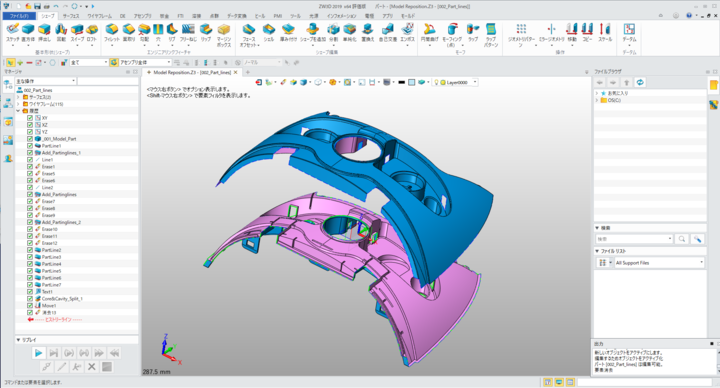The width and height of the screenshot is (720, 388).
Task: Expand the サーフェス(2) tree node
Action: (18, 97)
